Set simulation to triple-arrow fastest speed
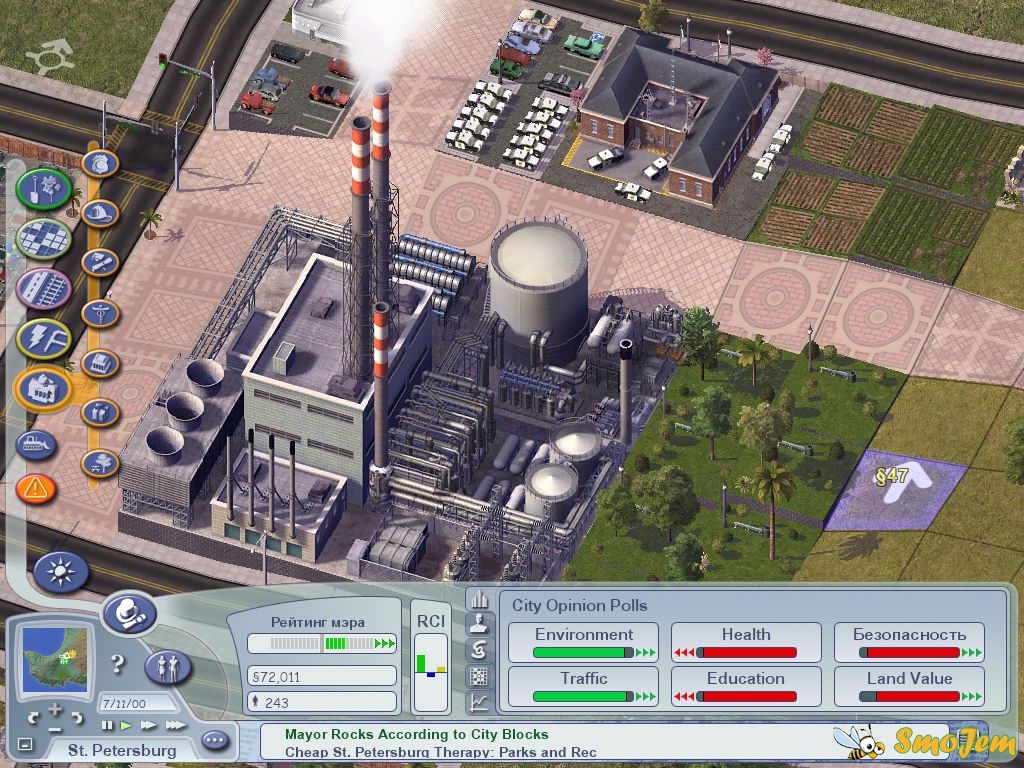Viewport: 1024px width, 768px height. 176,726
